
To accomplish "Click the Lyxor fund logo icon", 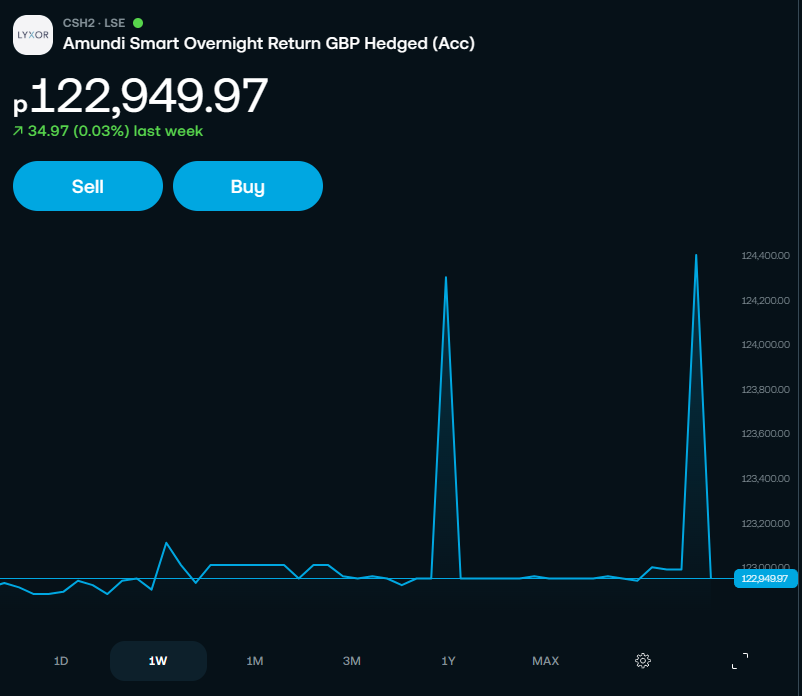I will point(33,35).
